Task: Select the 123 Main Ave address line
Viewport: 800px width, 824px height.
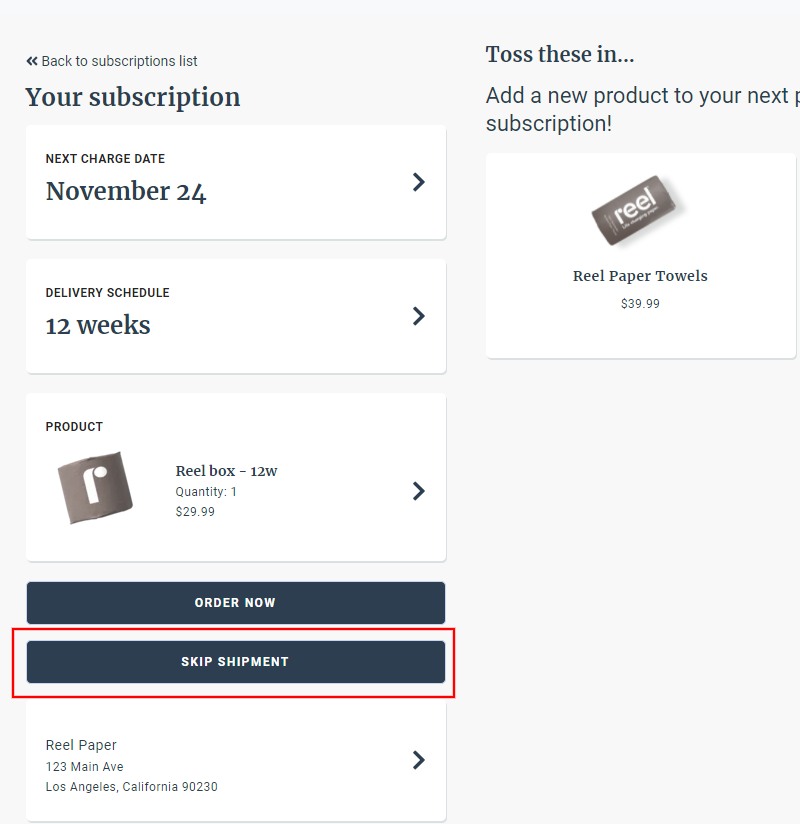Action: pos(85,767)
